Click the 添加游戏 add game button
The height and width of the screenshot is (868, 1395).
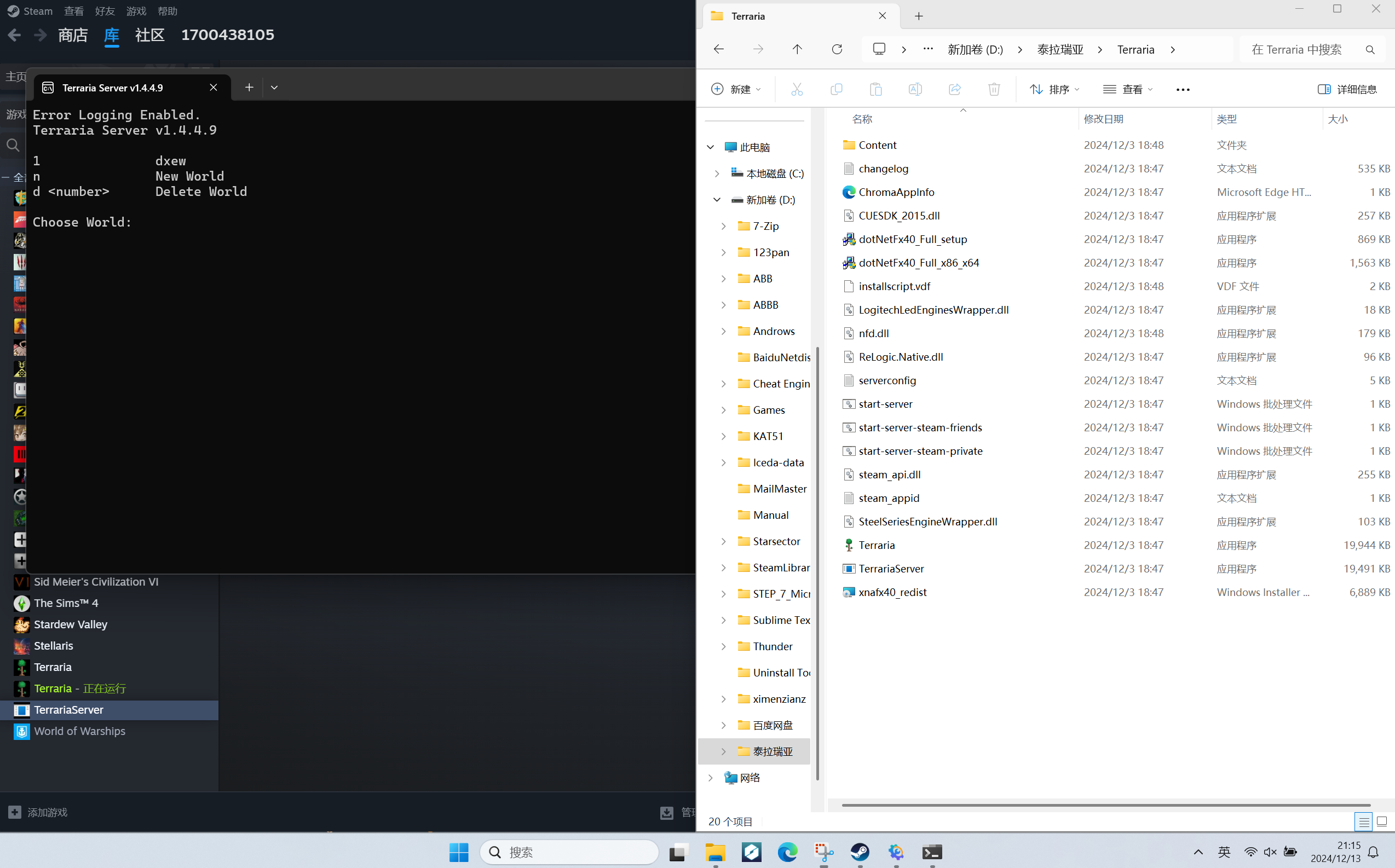38,812
